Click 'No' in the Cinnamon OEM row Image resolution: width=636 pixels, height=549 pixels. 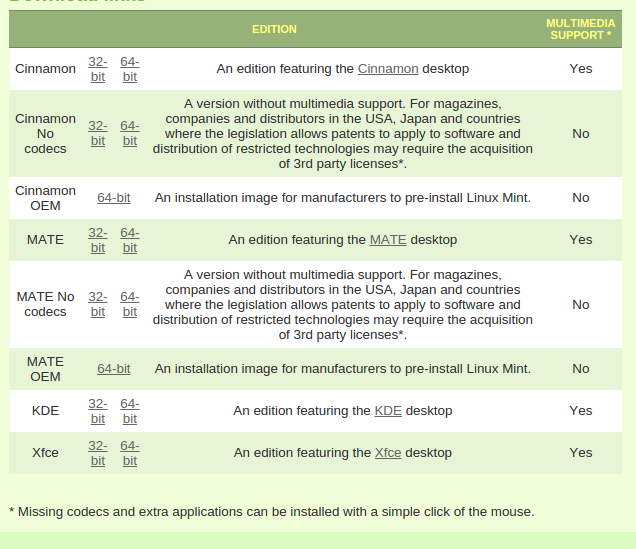point(580,198)
